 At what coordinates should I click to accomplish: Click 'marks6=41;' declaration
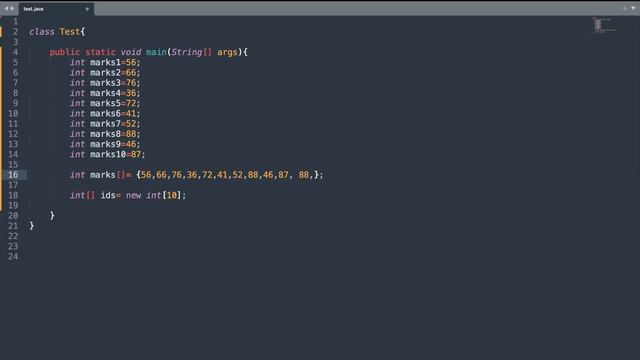click(115, 113)
